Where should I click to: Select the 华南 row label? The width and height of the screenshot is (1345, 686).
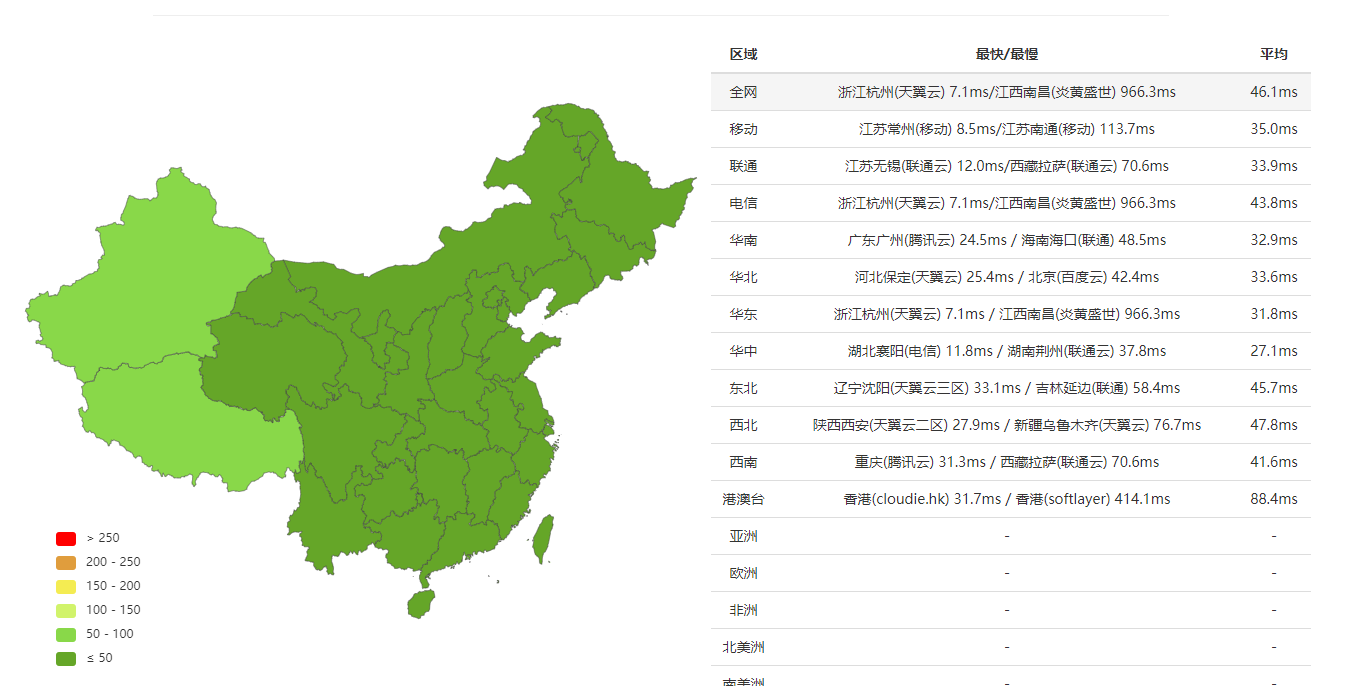tap(743, 240)
